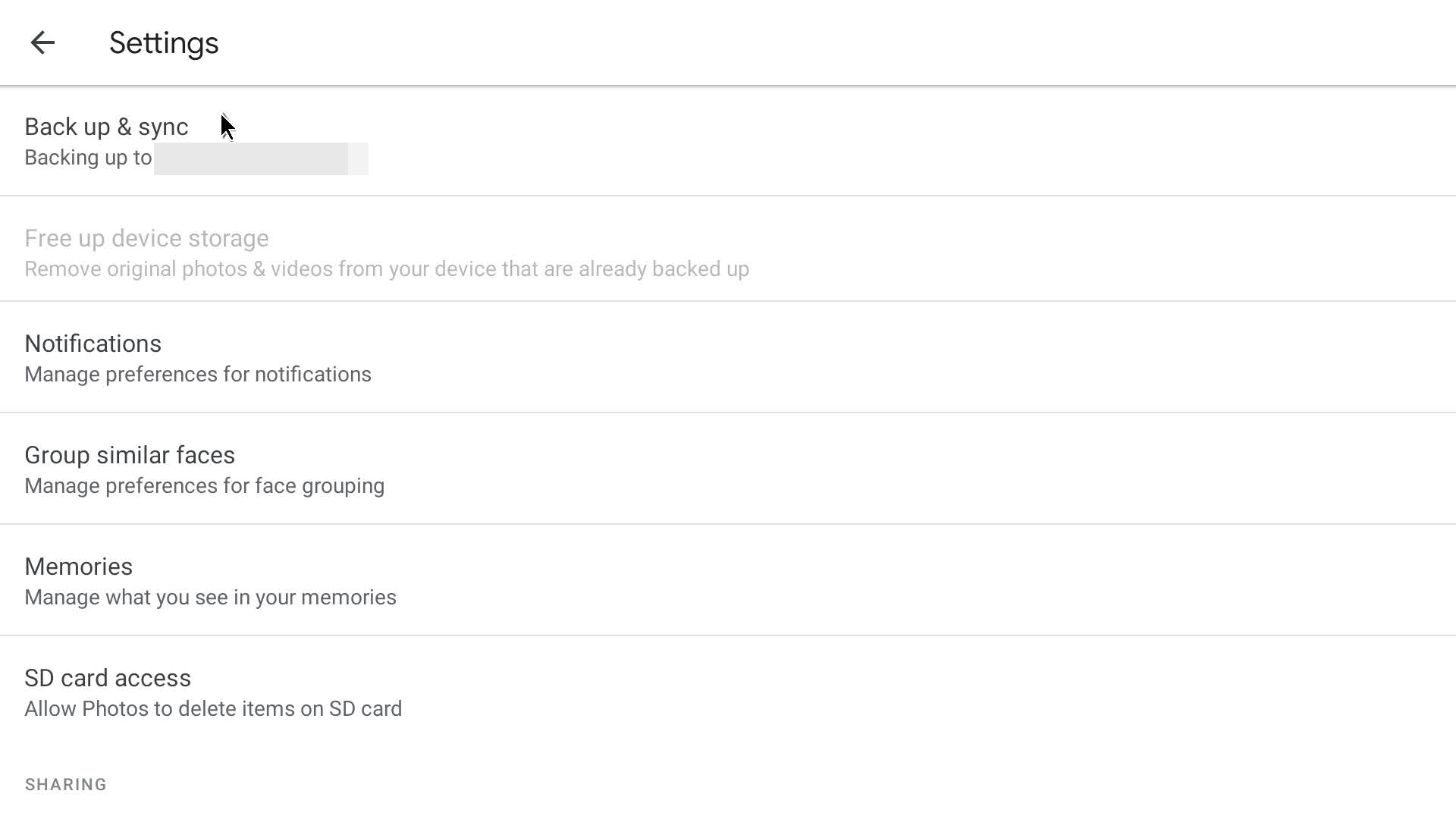This screenshot has width=1456, height=819.
Task: Click the Settings title in the header
Action: point(164,42)
